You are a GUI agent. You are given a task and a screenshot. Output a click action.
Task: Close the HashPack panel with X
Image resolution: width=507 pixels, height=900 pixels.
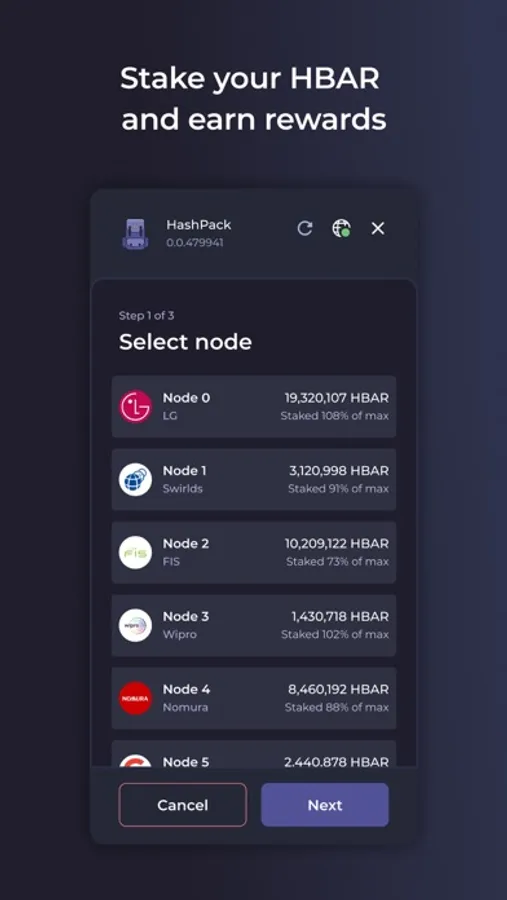(x=378, y=228)
